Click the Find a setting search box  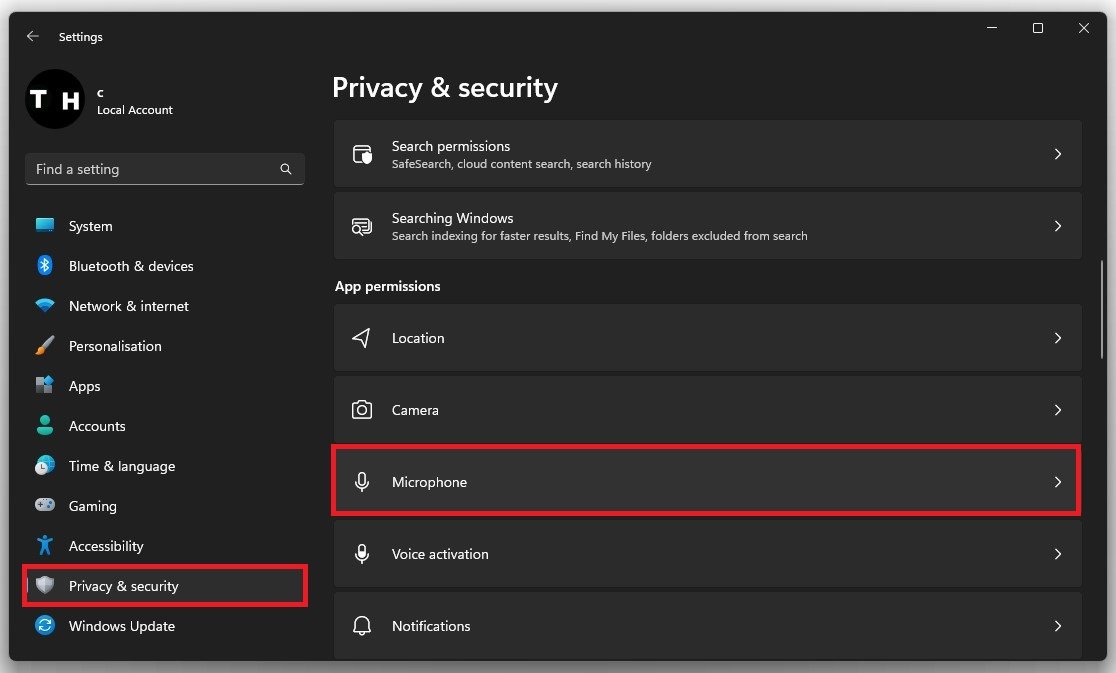[x=164, y=169]
